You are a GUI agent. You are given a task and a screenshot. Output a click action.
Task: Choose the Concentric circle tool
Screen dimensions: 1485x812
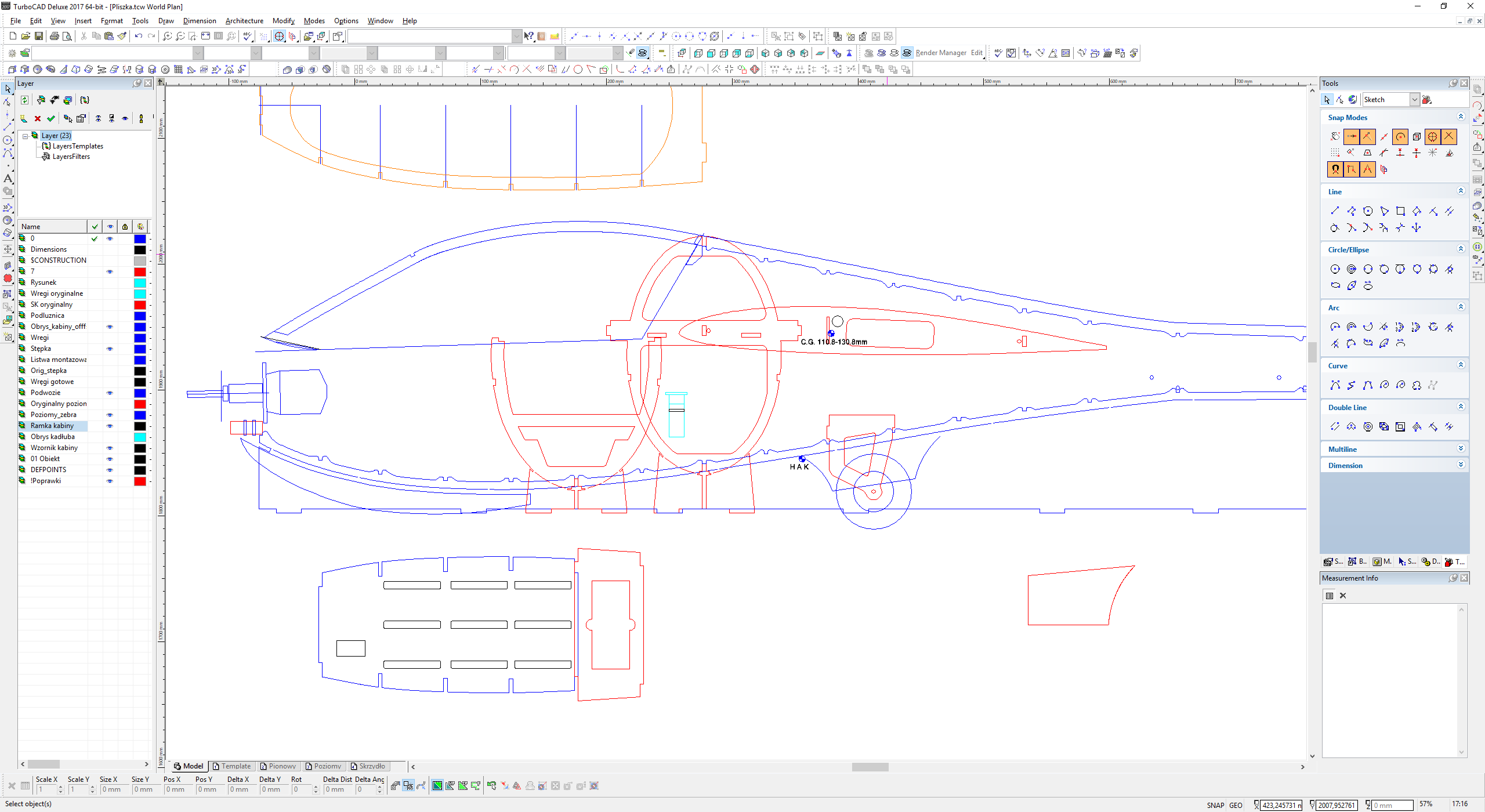(x=1352, y=269)
